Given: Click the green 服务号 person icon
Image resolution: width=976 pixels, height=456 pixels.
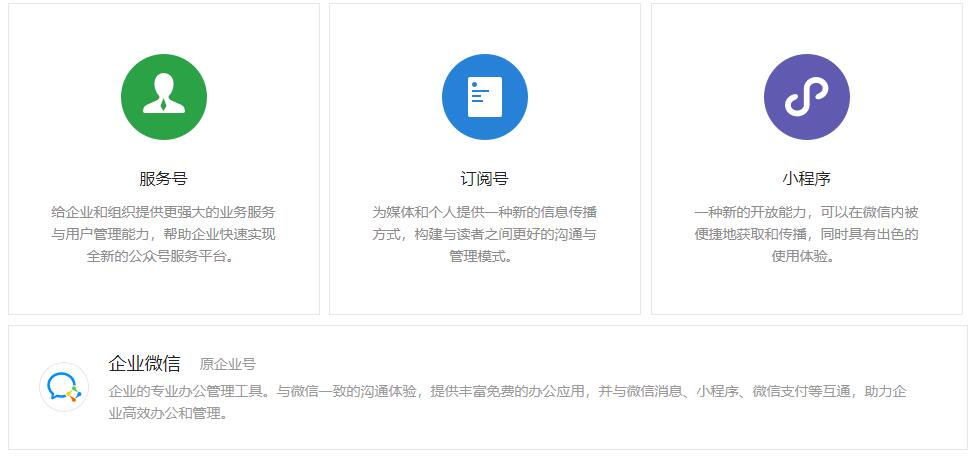Looking at the screenshot, I should [163, 97].
